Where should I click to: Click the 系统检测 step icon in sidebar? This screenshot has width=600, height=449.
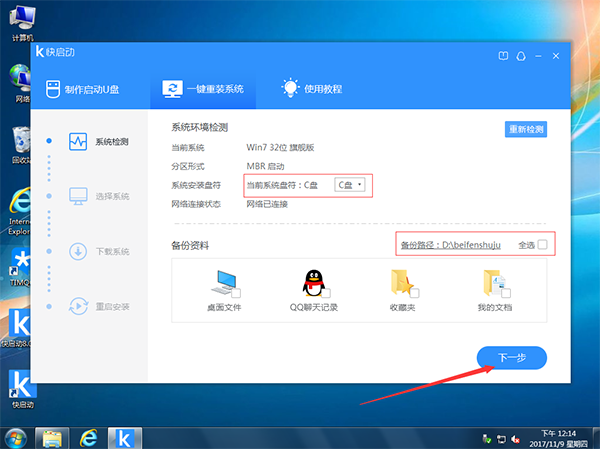coord(78,141)
